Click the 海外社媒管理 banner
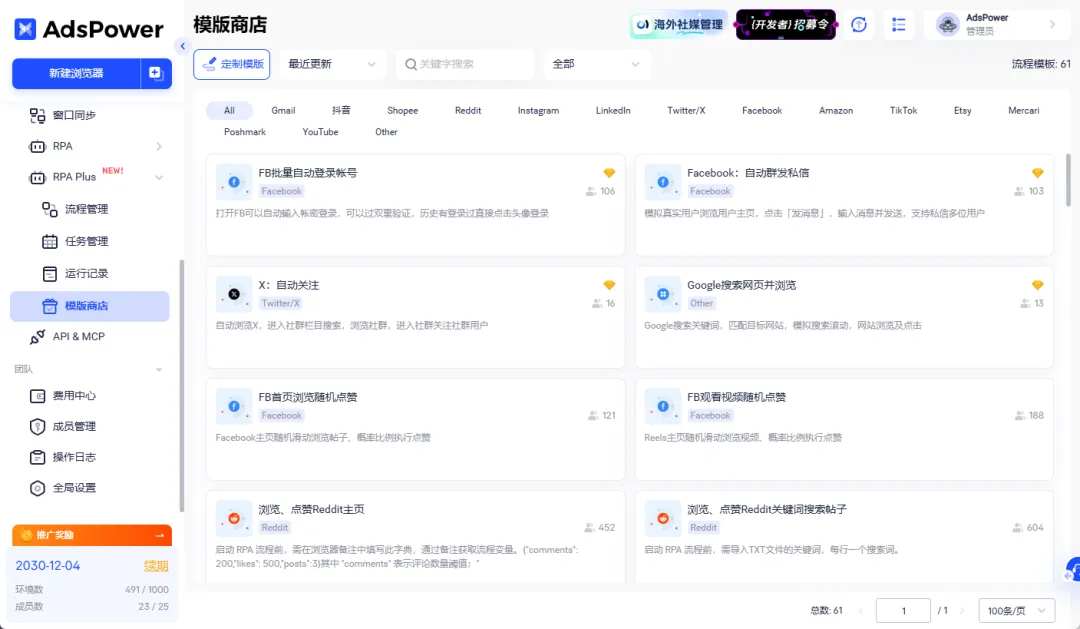Viewport: 1080px width, 629px height. [x=678, y=24]
